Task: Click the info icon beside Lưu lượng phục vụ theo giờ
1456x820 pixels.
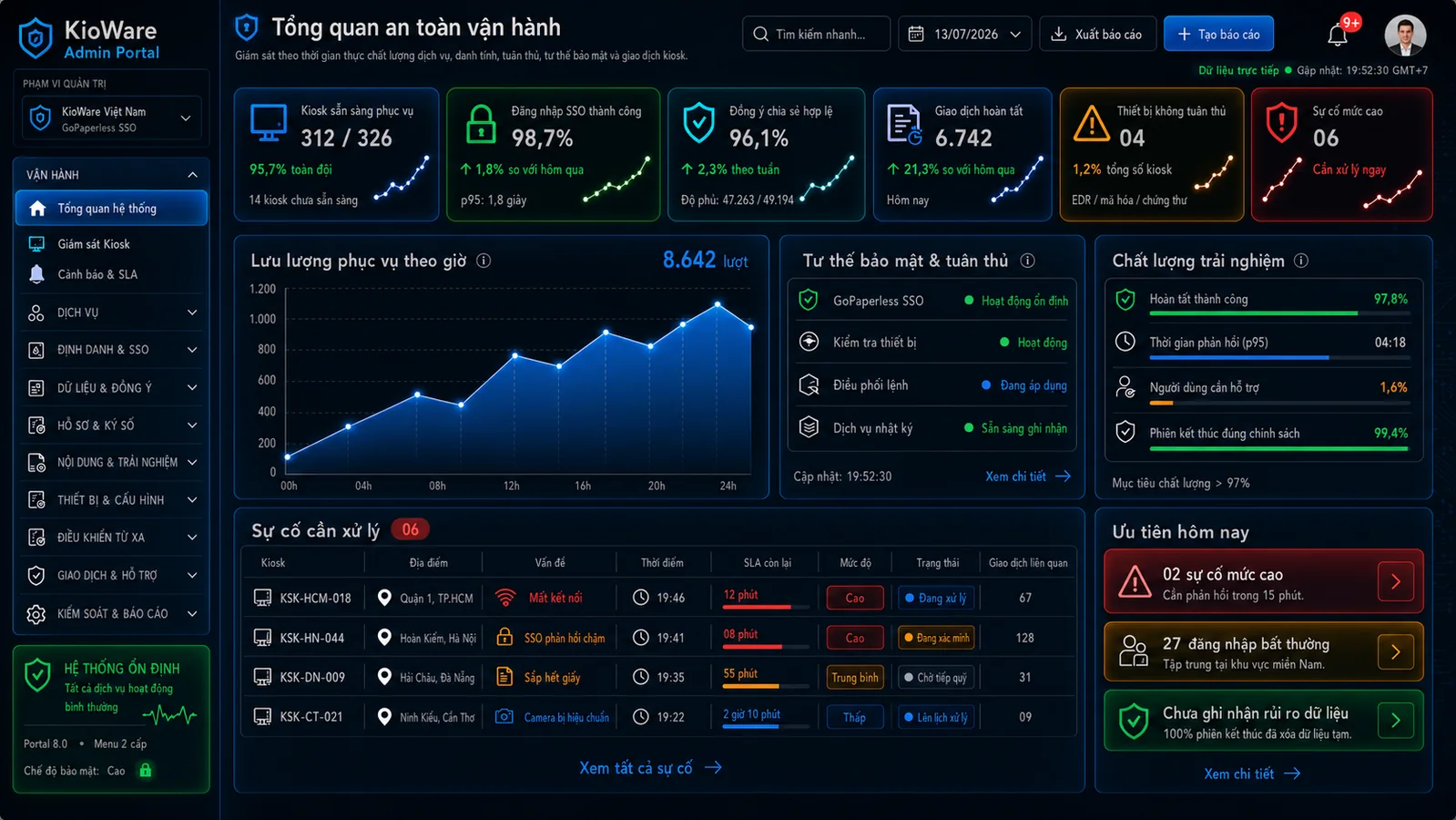Action: (x=484, y=261)
